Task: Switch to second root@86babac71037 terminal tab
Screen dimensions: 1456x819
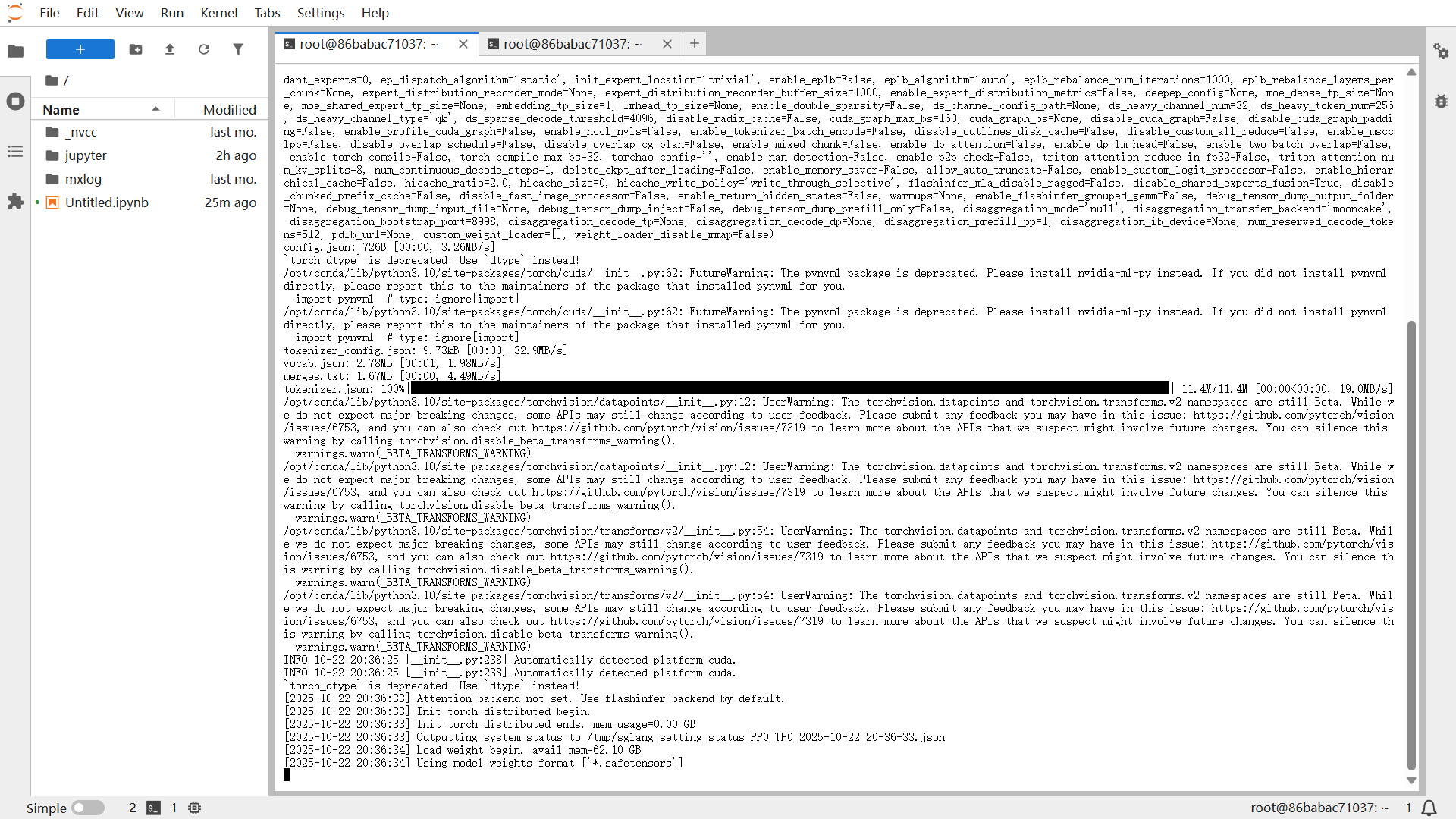Action: pos(573,44)
